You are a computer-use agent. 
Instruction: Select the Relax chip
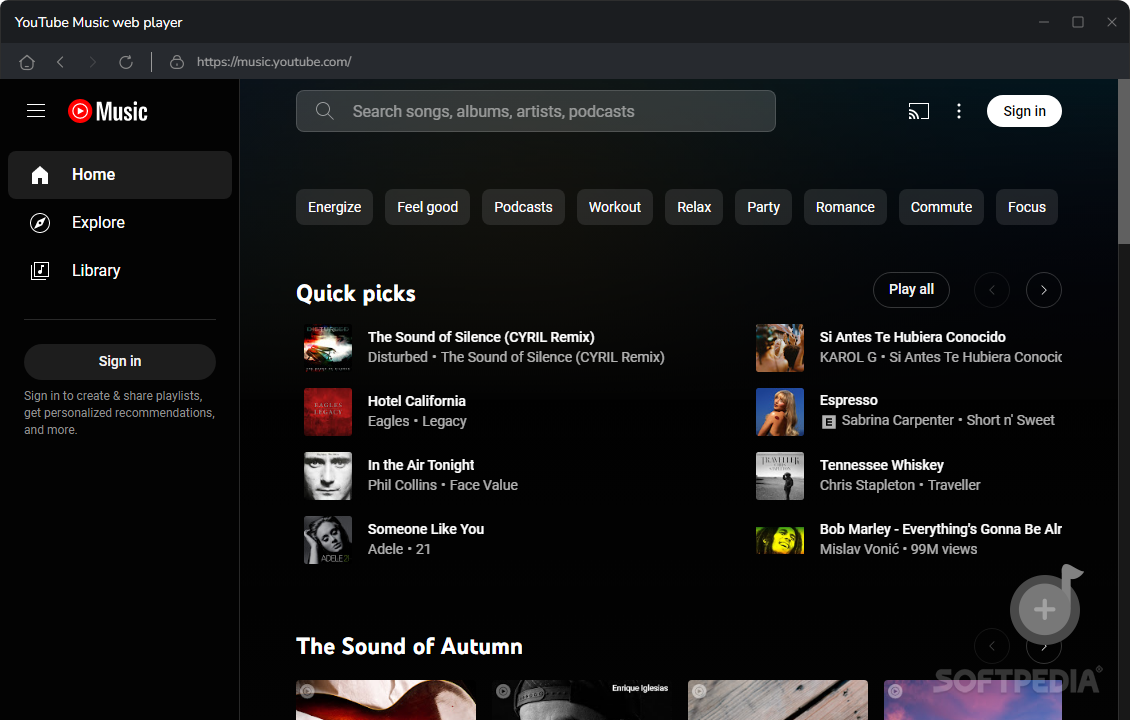694,207
